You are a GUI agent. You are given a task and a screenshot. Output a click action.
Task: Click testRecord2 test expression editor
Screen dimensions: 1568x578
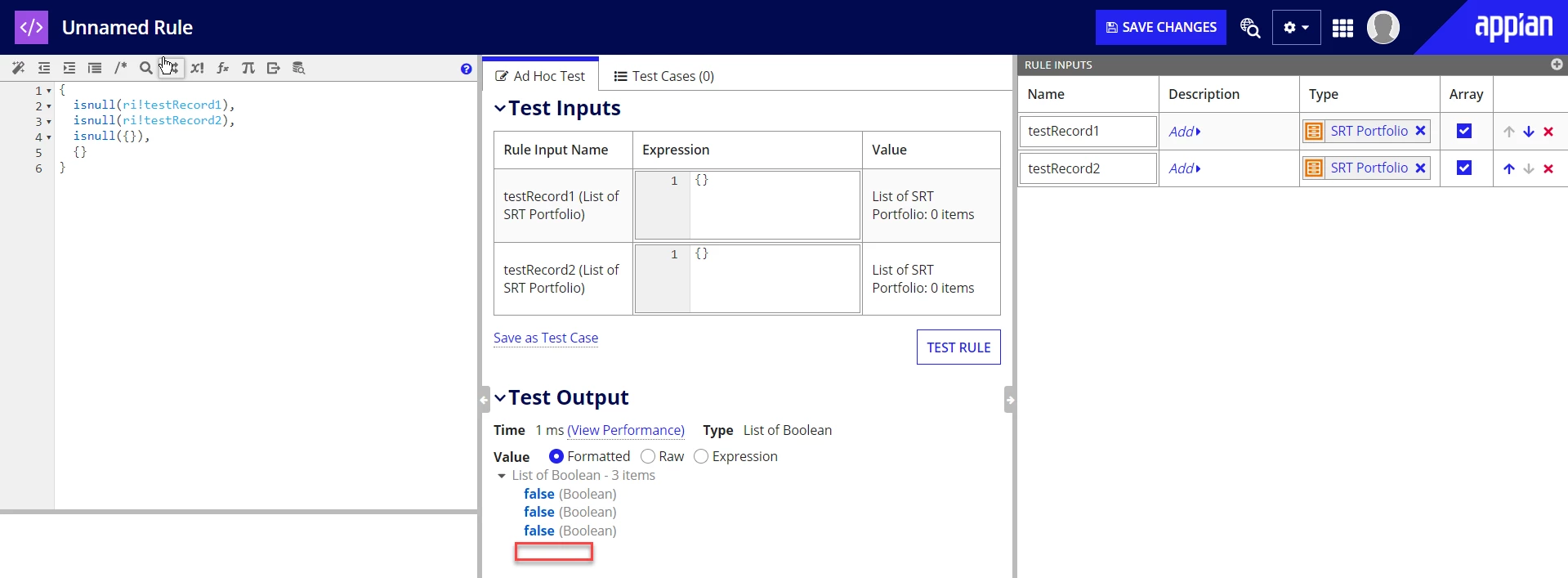click(x=748, y=279)
